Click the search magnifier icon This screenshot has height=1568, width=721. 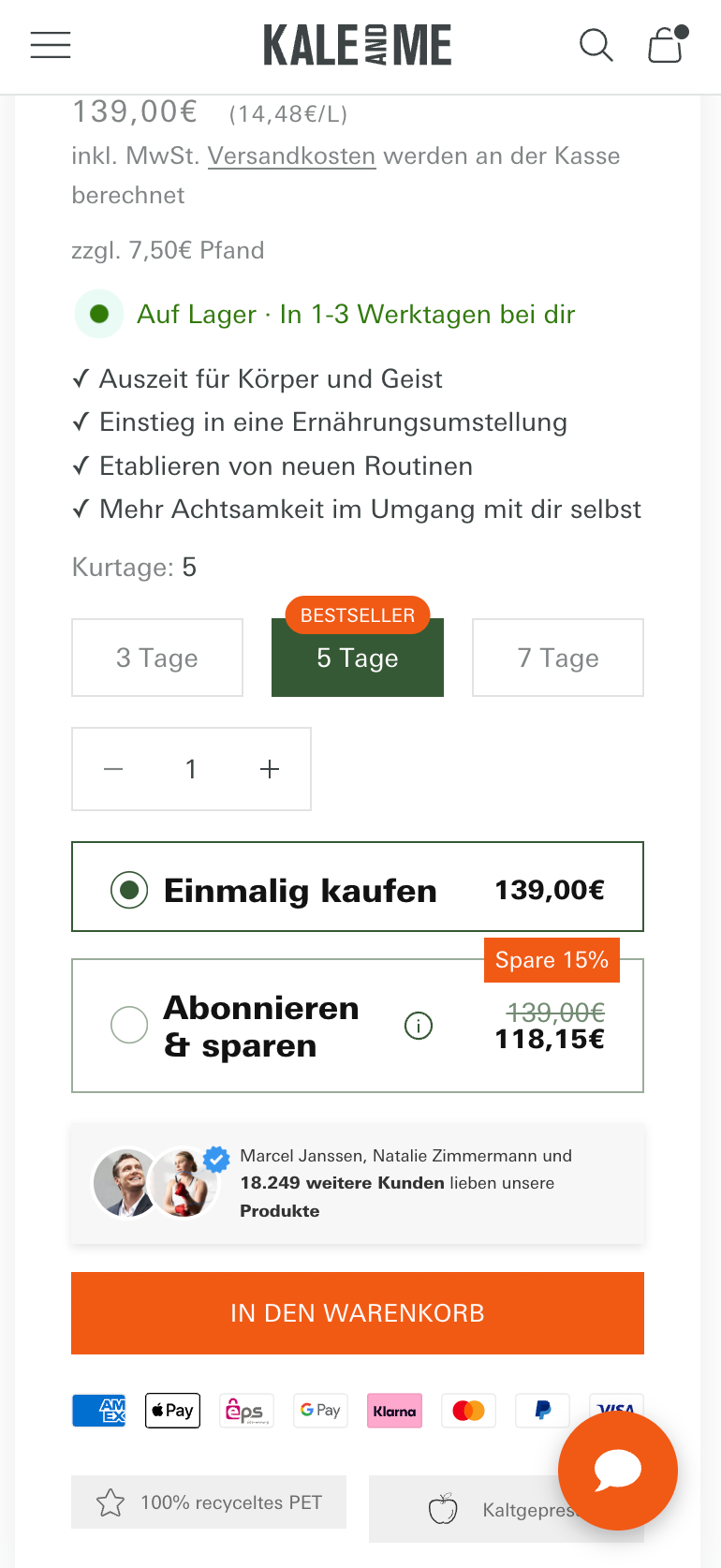[596, 45]
